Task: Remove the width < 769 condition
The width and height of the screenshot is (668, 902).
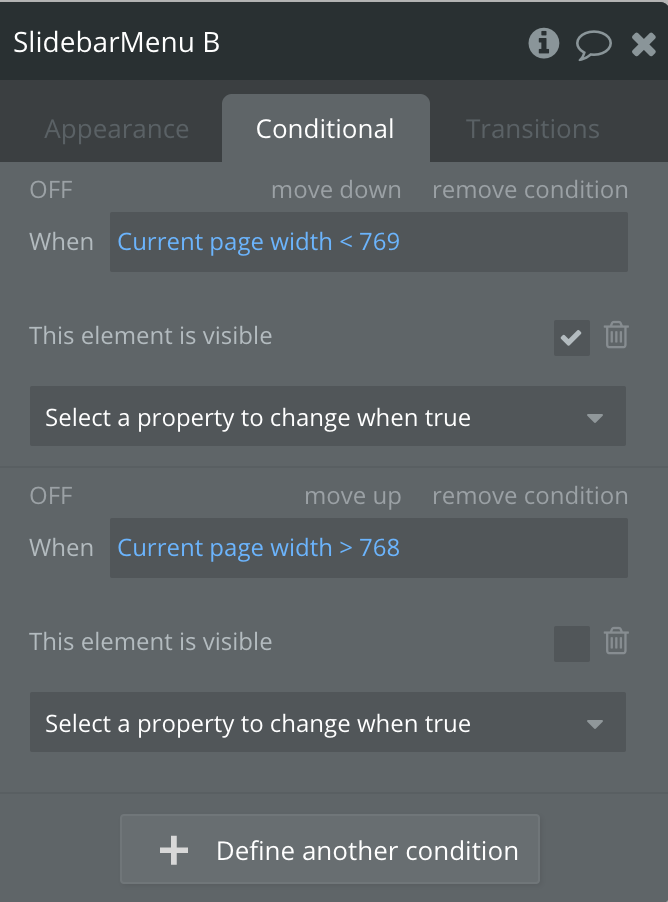Action: tap(530, 190)
